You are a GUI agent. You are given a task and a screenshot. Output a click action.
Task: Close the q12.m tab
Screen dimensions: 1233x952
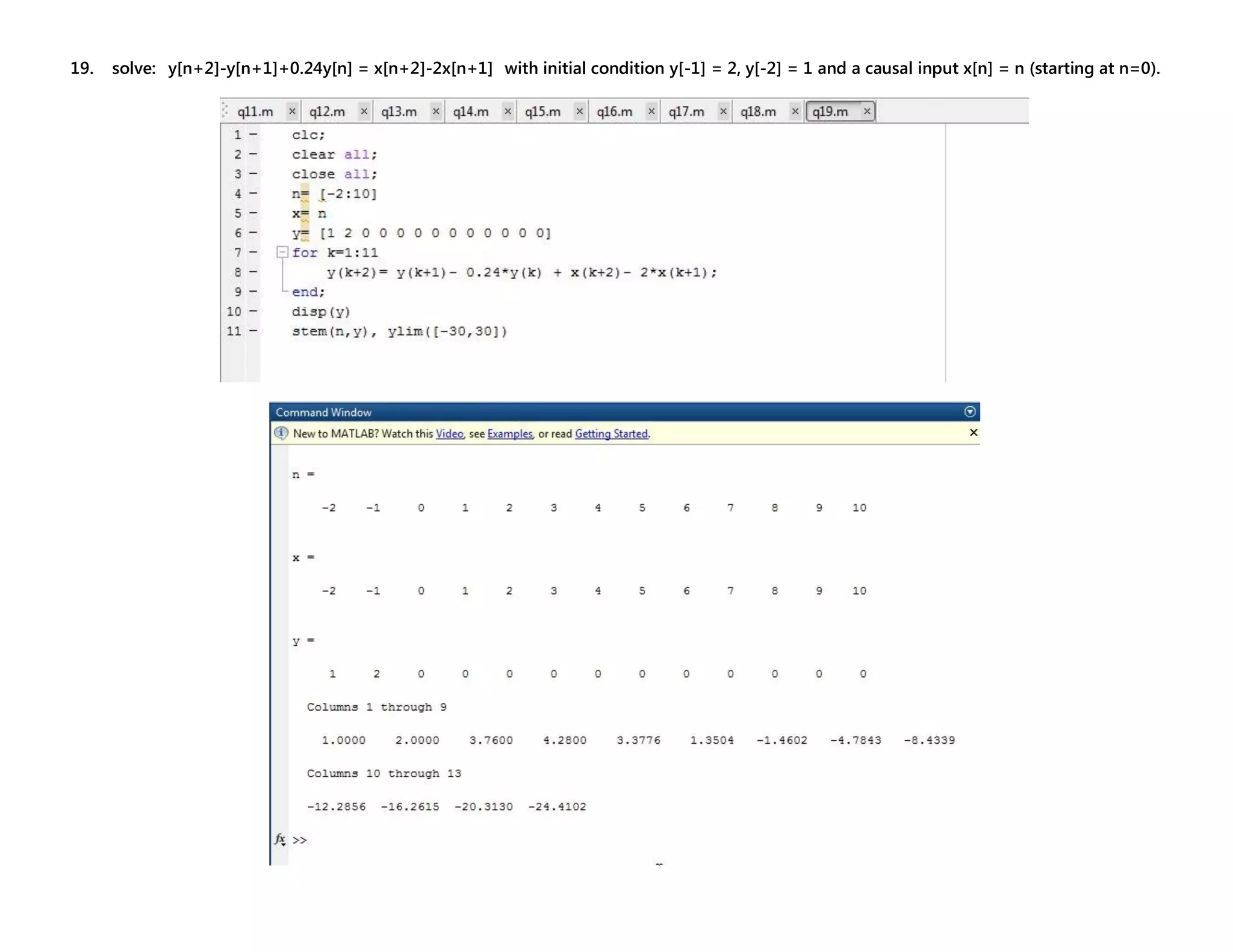click(364, 111)
